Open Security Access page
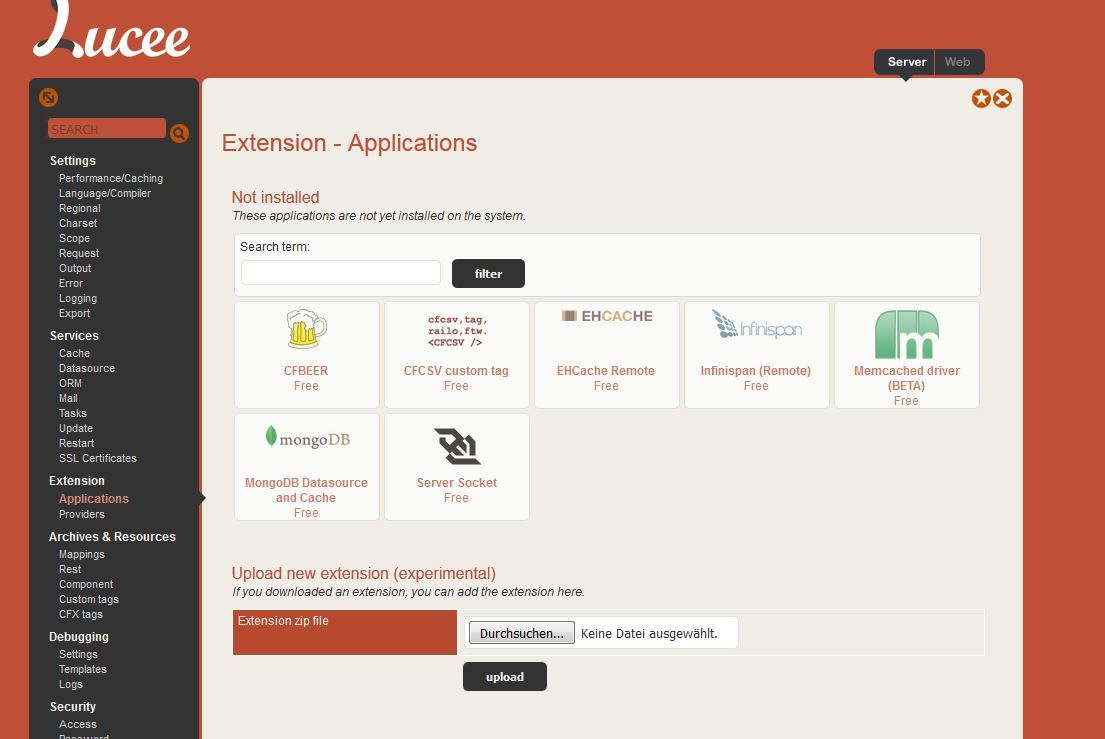The width and height of the screenshot is (1105, 739). [78, 724]
